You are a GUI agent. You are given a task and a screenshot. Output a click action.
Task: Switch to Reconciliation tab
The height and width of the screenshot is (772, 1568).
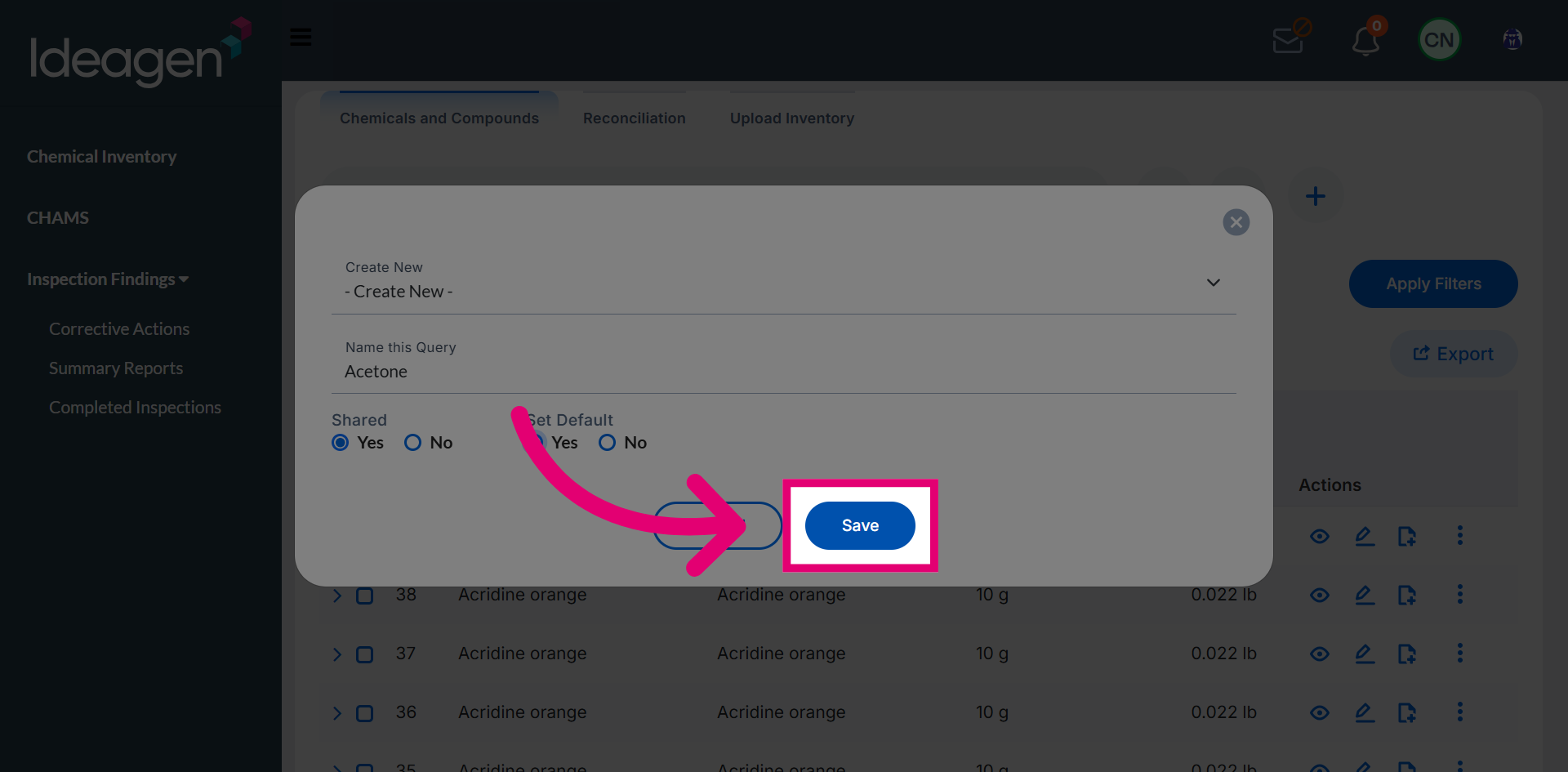pos(635,118)
